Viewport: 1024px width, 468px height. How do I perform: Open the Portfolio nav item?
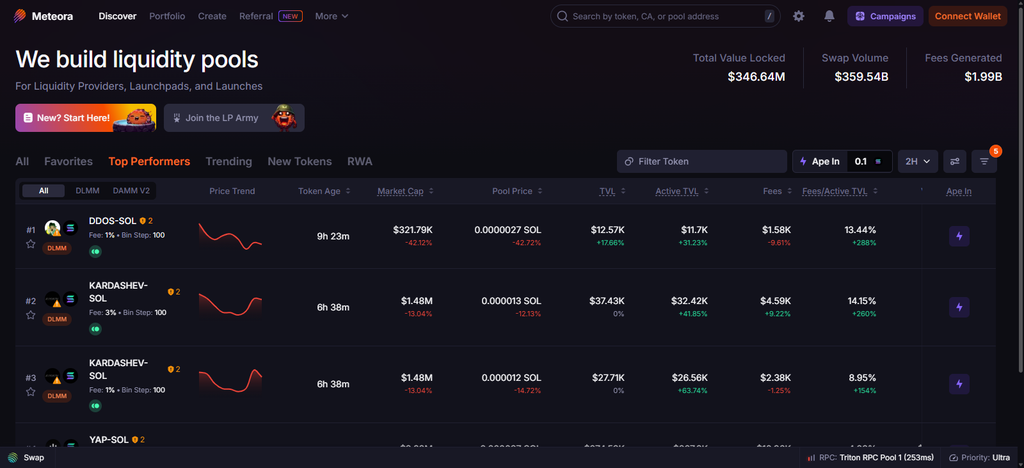pyautogui.click(x=167, y=16)
